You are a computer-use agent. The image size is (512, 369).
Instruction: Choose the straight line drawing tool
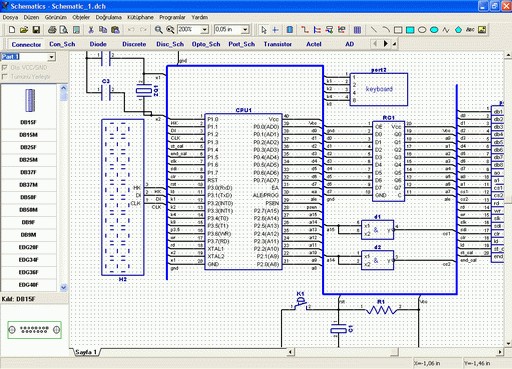click(374, 30)
